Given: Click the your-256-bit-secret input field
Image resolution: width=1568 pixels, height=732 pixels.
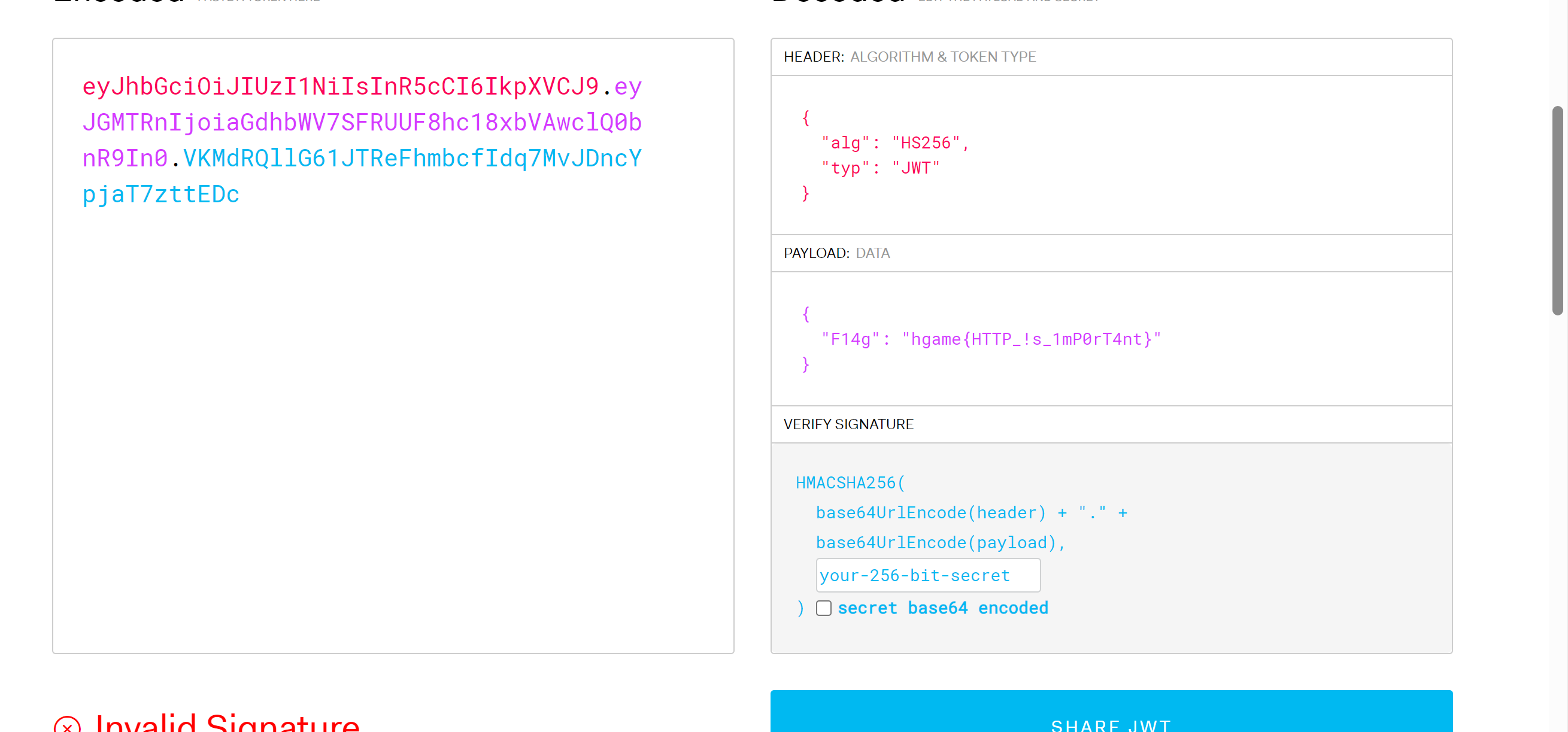Looking at the screenshot, I should [x=927, y=575].
